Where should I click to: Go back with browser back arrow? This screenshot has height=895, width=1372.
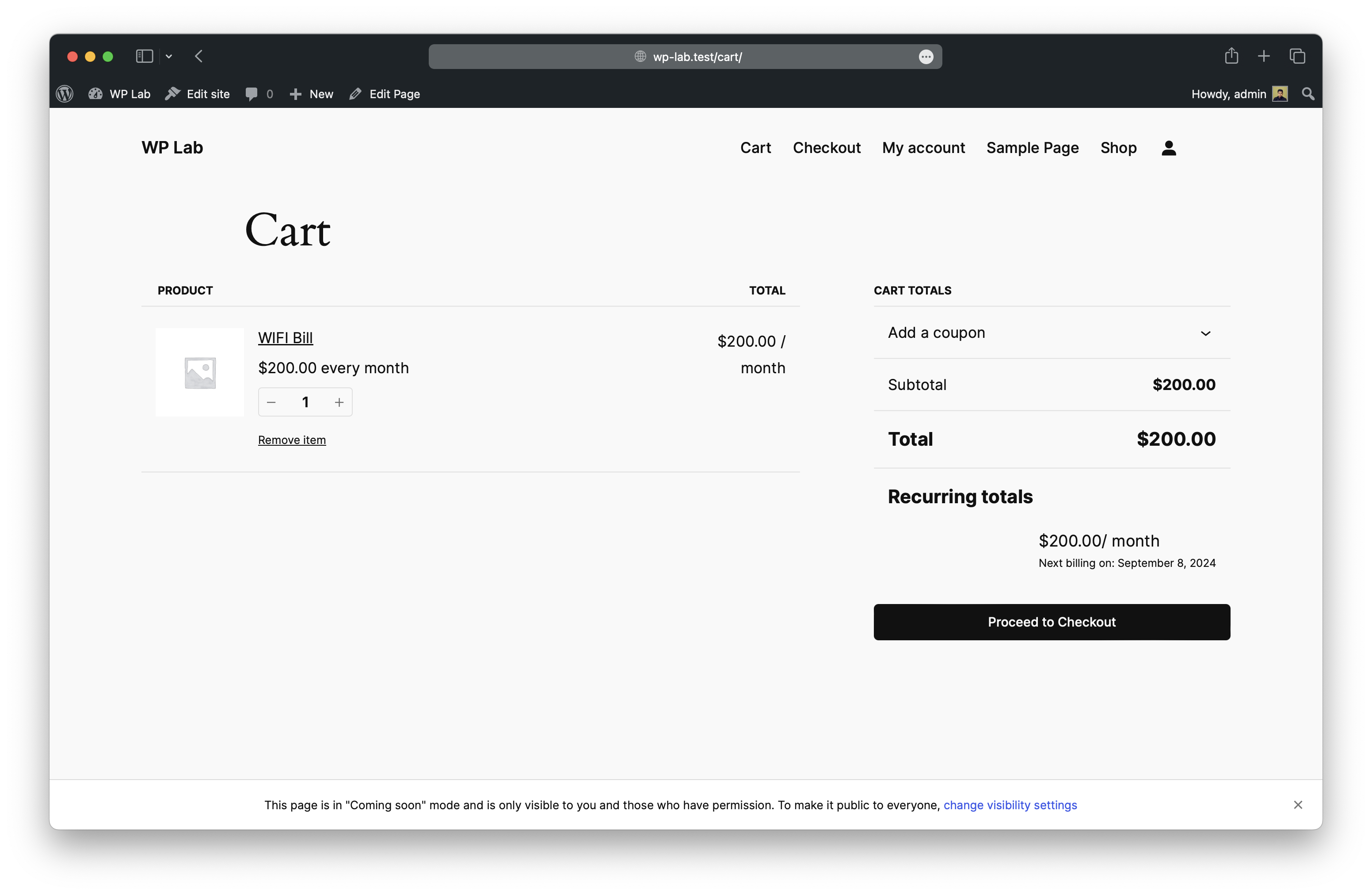pyautogui.click(x=199, y=56)
